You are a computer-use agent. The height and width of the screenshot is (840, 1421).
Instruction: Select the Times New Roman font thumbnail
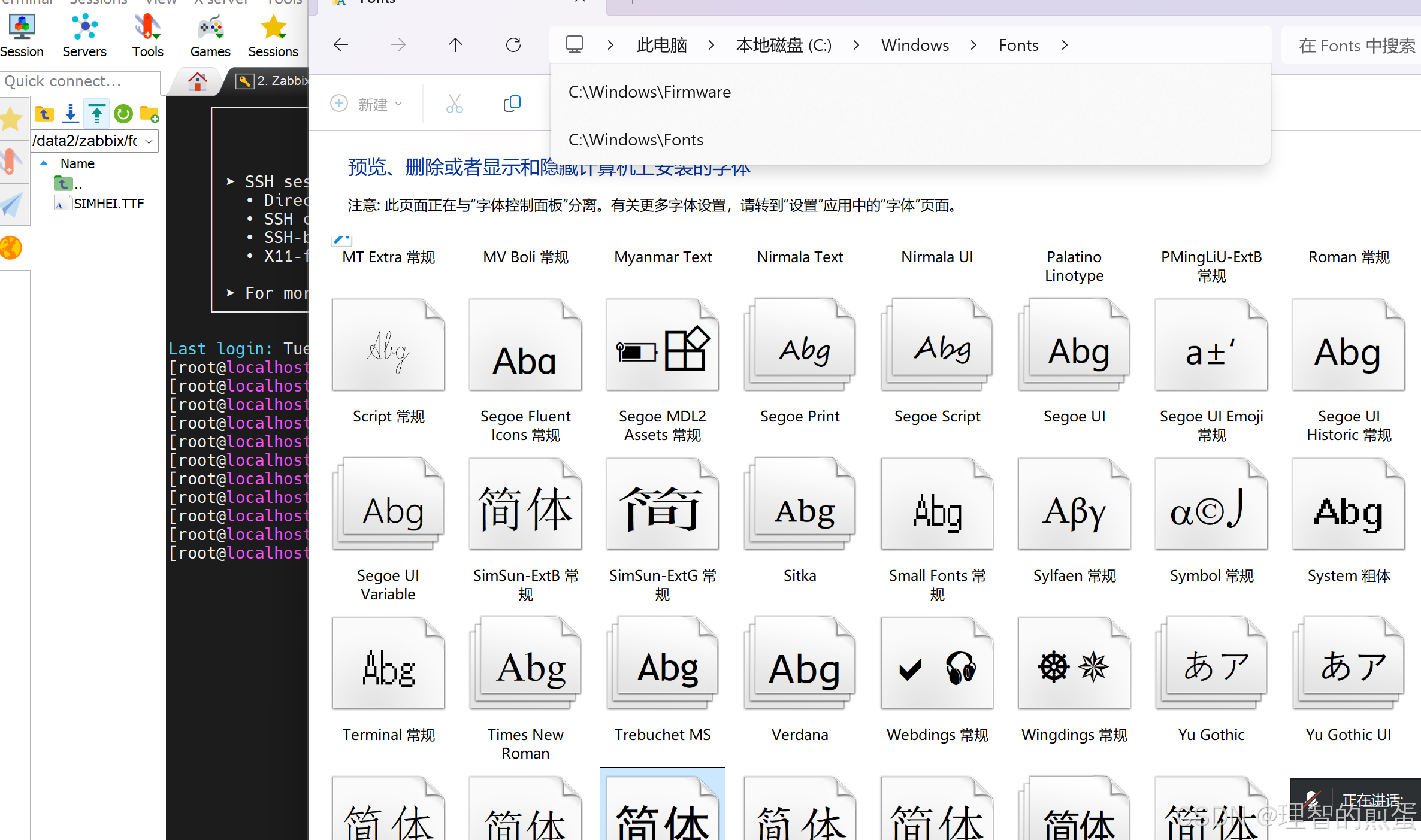[x=525, y=664]
